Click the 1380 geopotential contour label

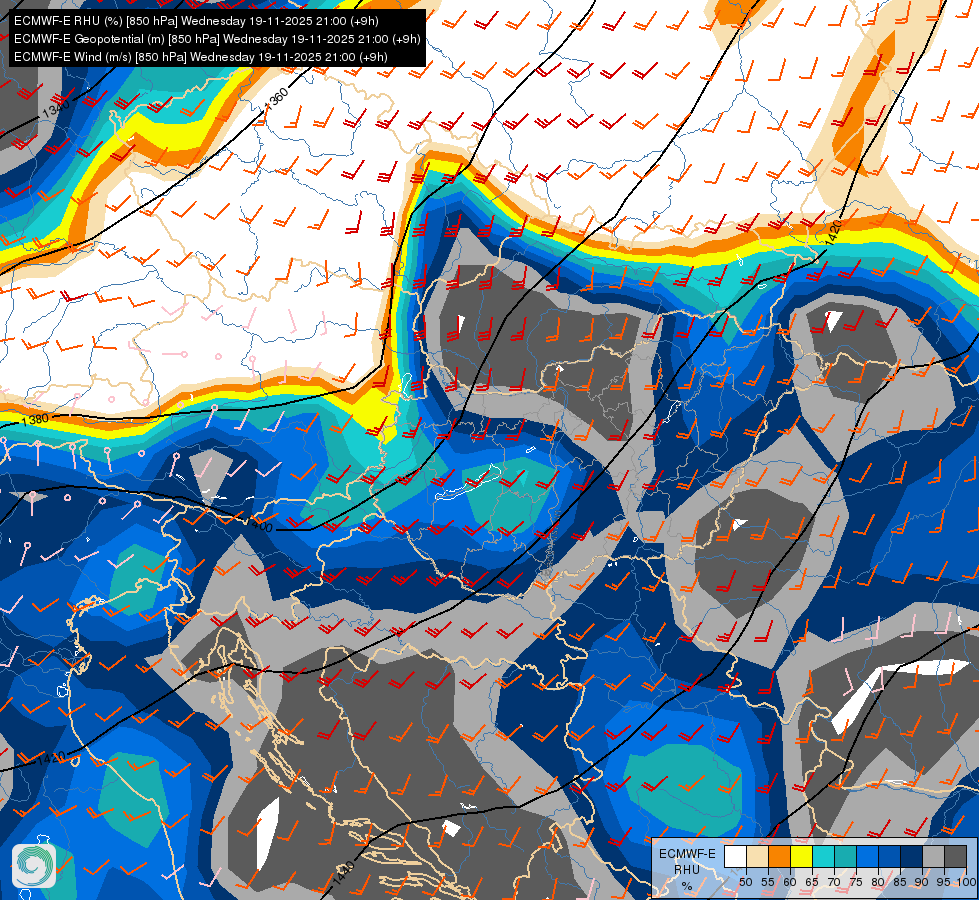(x=35, y=420)
